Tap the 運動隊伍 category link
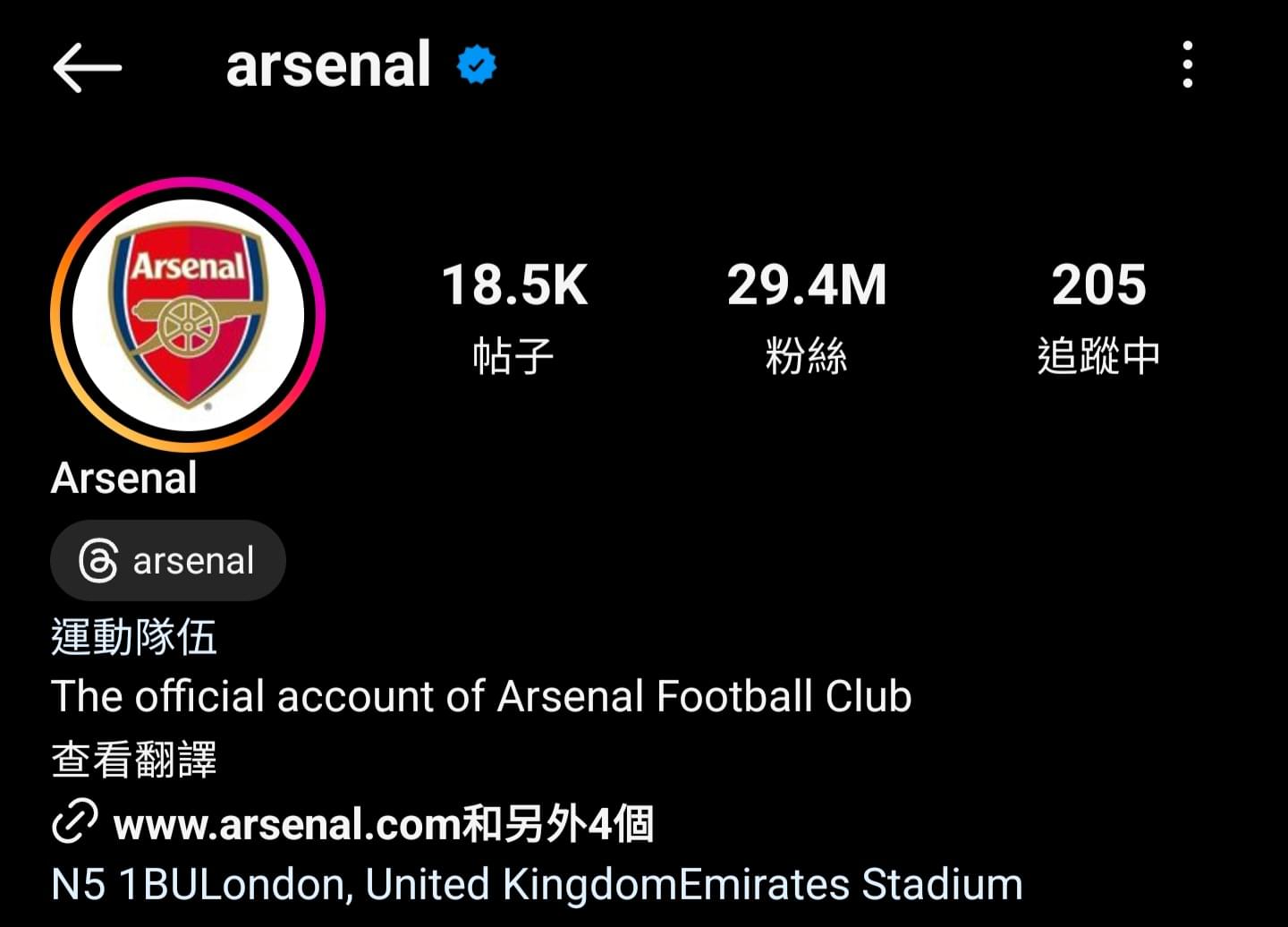The width and height of the screenshot is (1288, 927). pos(134,637)
